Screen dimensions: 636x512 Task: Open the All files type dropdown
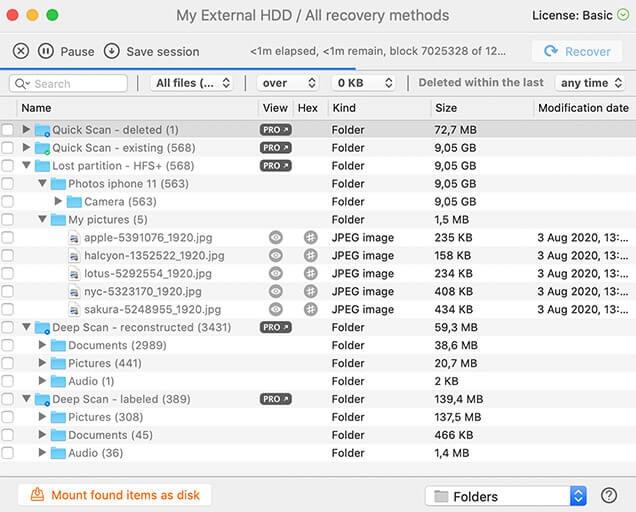point(192,83)
